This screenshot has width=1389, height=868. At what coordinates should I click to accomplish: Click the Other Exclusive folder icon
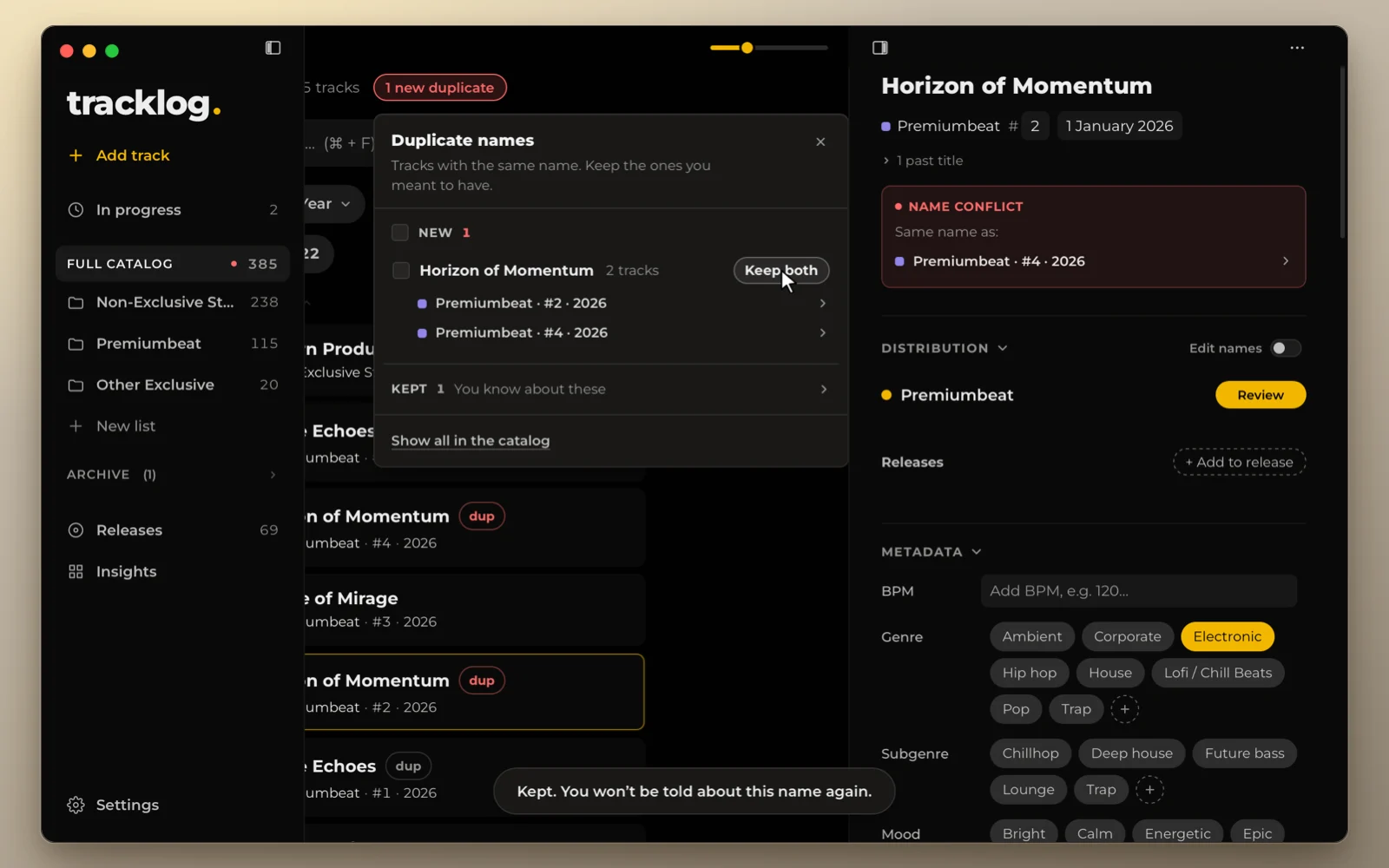pyautogui.click(x=76, y=385)
